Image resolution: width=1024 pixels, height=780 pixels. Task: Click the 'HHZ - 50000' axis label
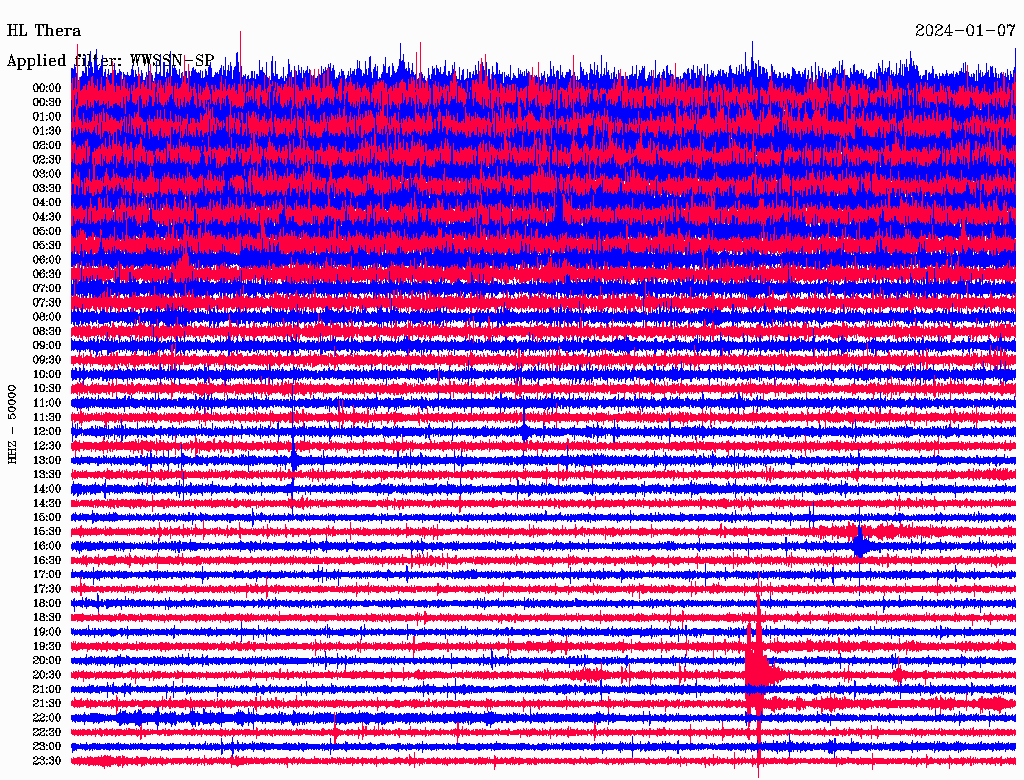coord(12,425)
